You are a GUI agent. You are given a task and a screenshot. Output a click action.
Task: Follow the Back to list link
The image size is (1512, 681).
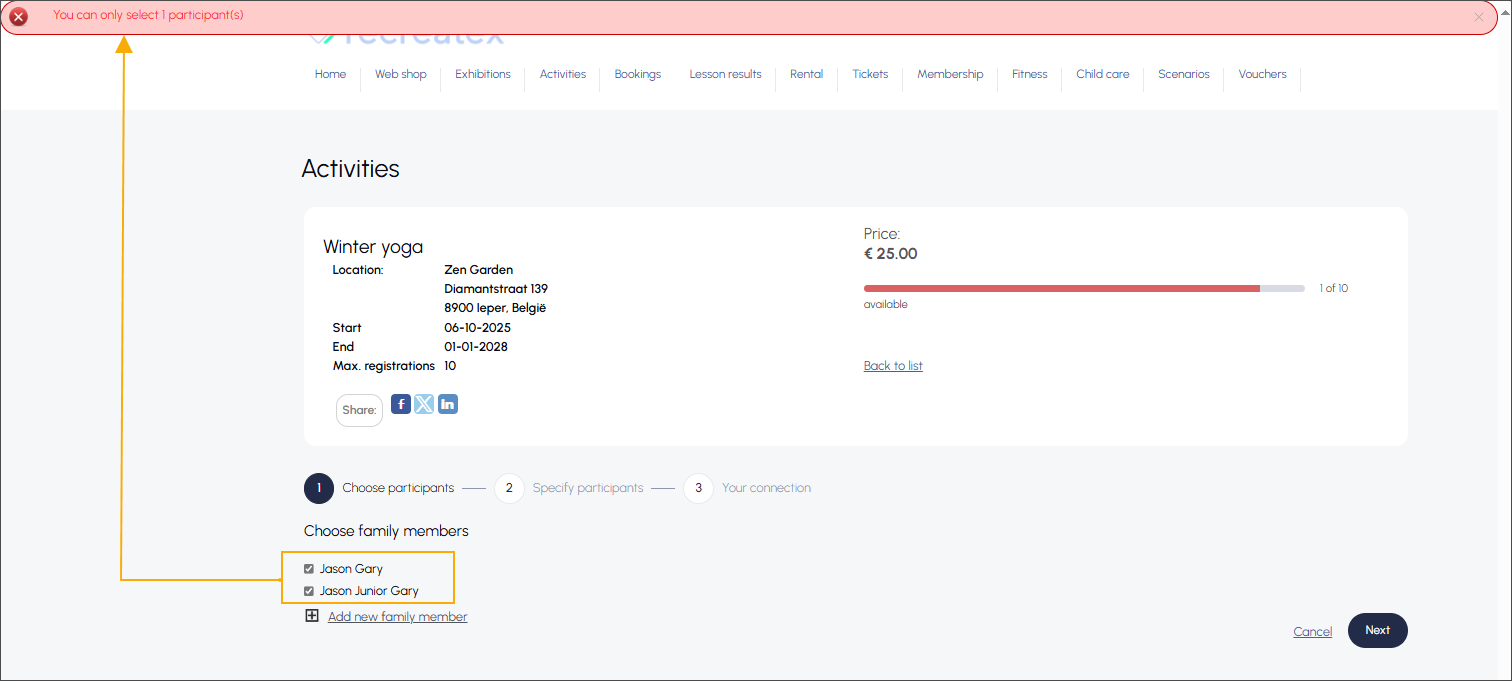pos(893,366)
